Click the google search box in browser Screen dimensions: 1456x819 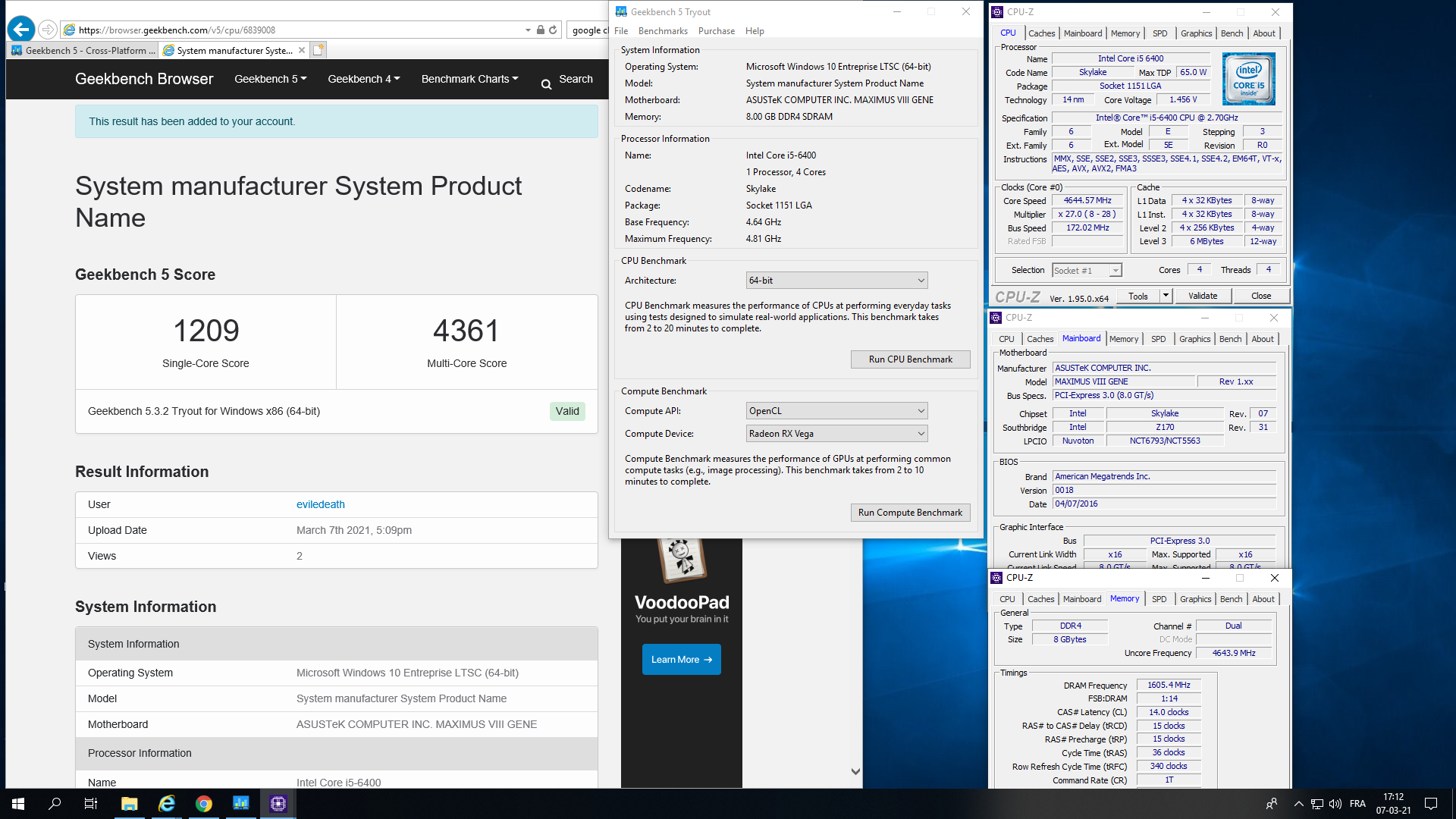[588, 30]
